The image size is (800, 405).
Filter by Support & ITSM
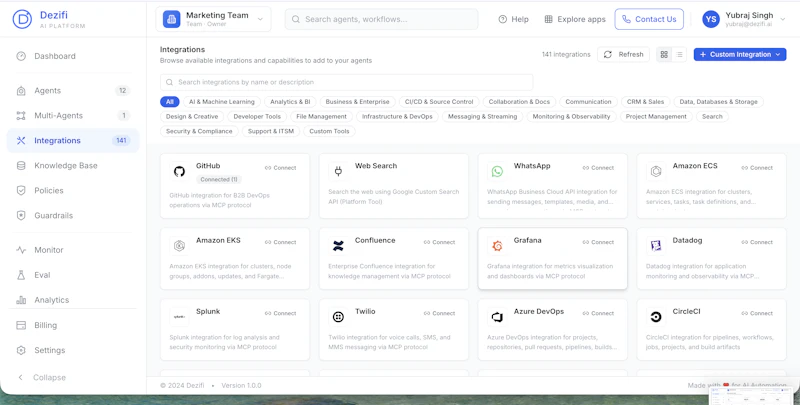pos(271,131)
